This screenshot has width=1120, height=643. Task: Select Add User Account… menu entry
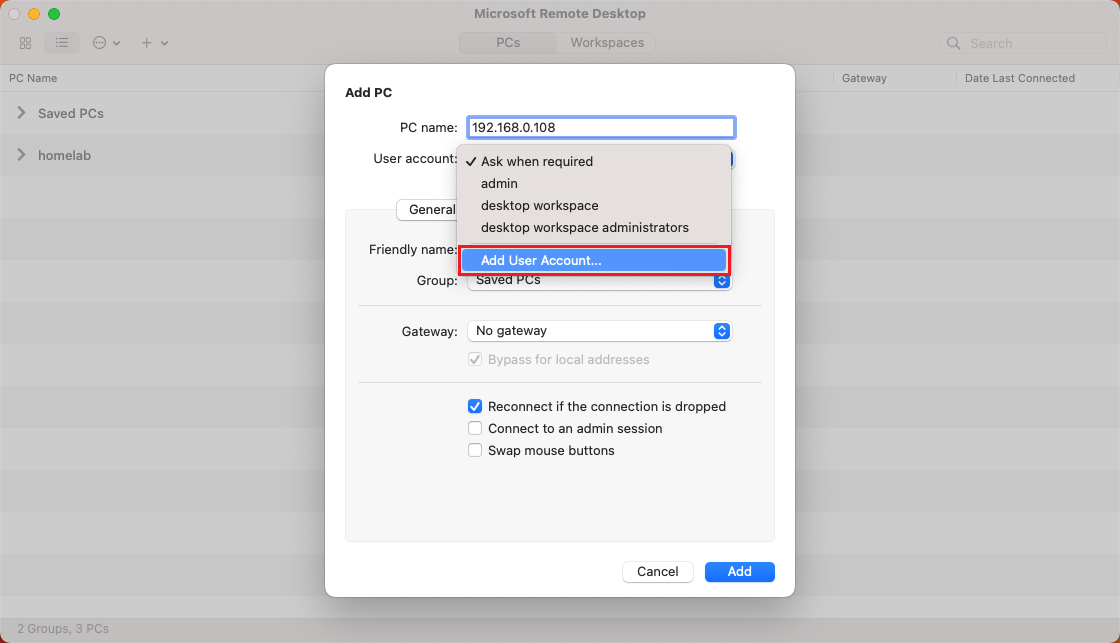(x=594, y=261)
